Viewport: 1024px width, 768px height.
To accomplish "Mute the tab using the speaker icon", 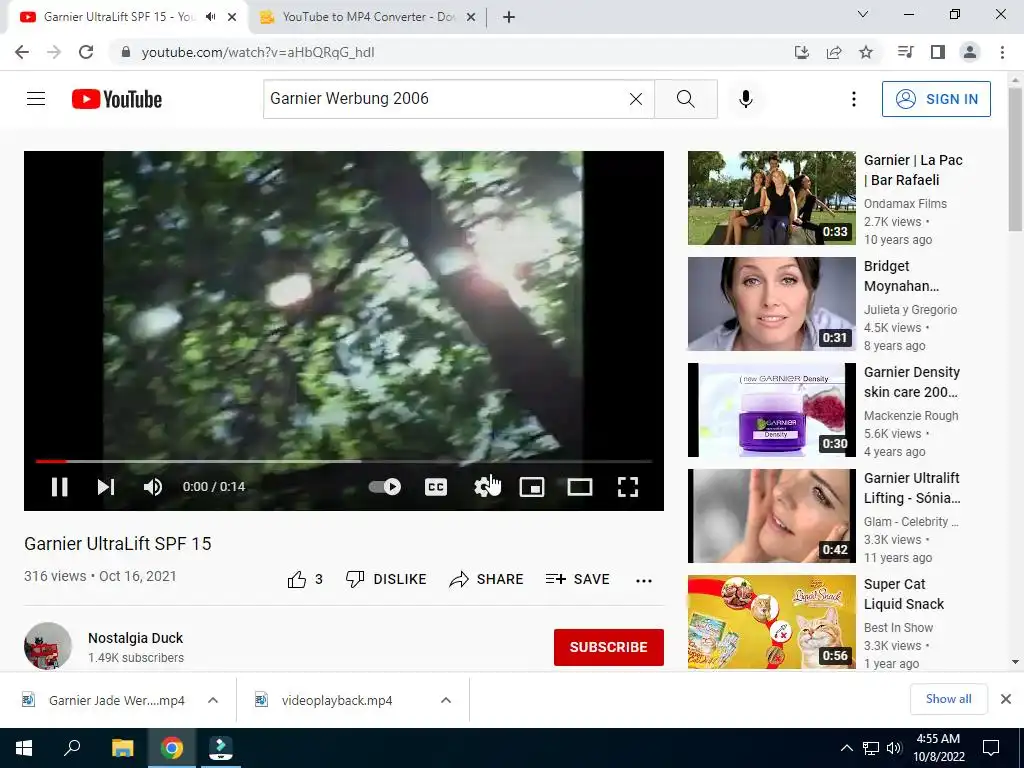I will point(210,17).
